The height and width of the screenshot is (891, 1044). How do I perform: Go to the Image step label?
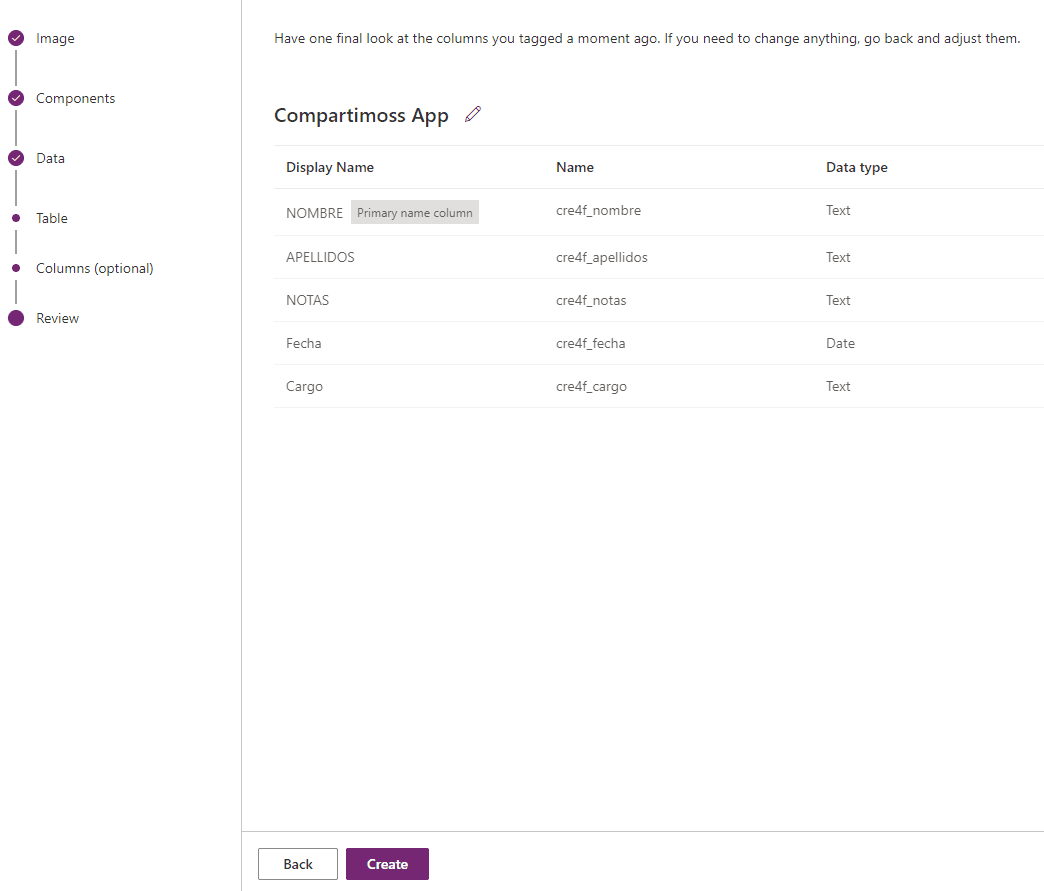pos(55,39)
